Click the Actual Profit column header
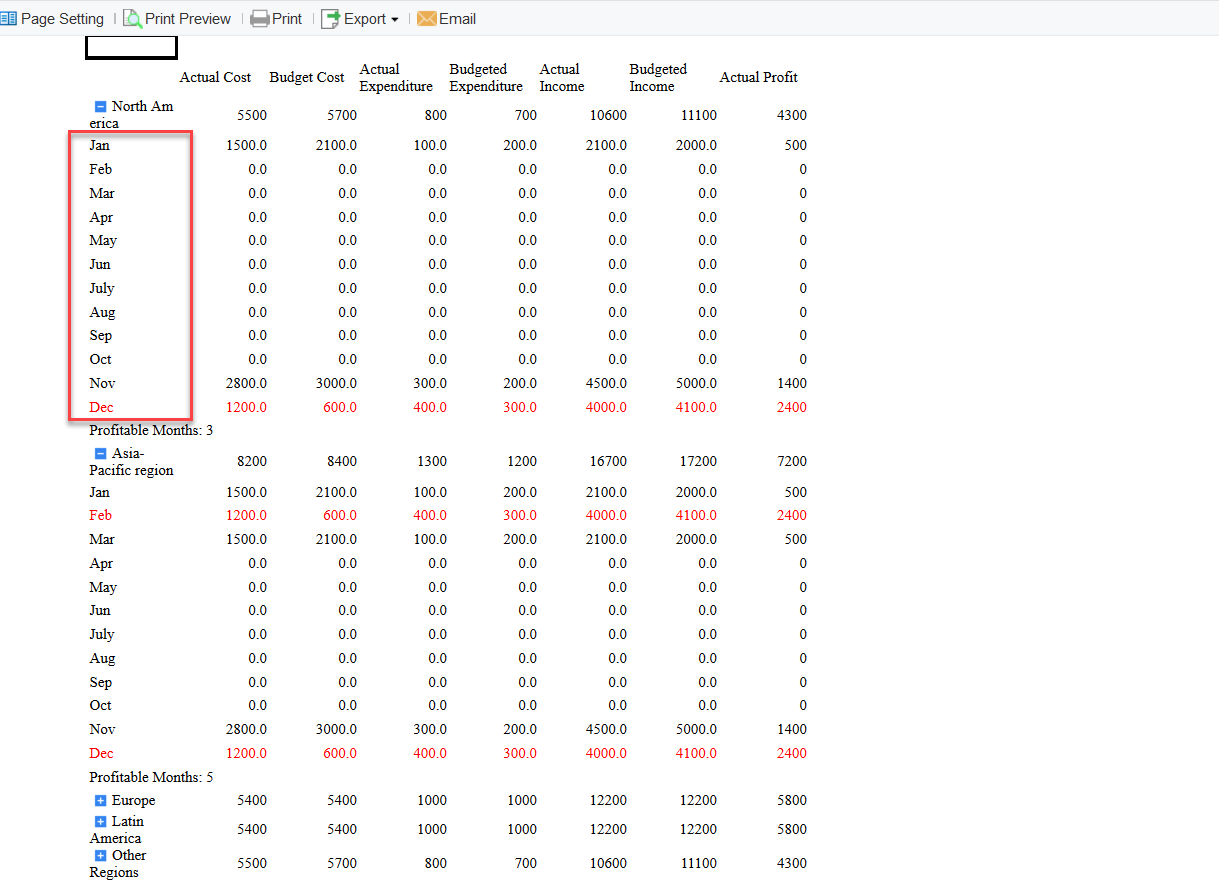1219x883 pixels. (x=758, y=77)
